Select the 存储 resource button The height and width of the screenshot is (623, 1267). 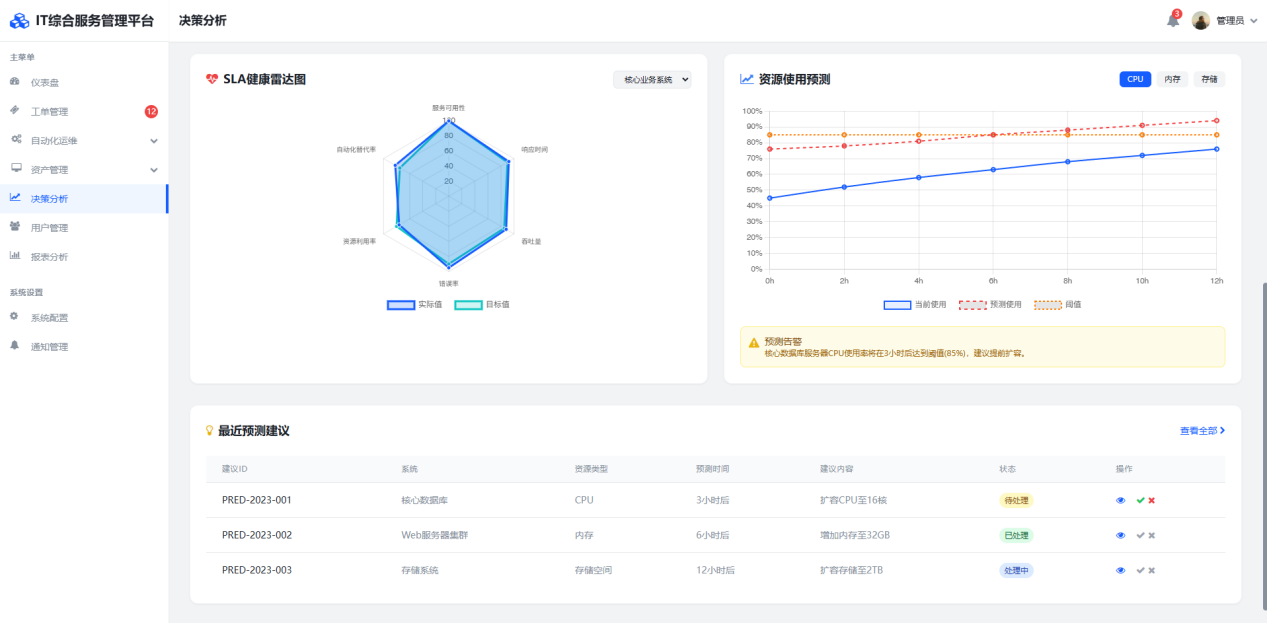click(x=1209, y=79)
